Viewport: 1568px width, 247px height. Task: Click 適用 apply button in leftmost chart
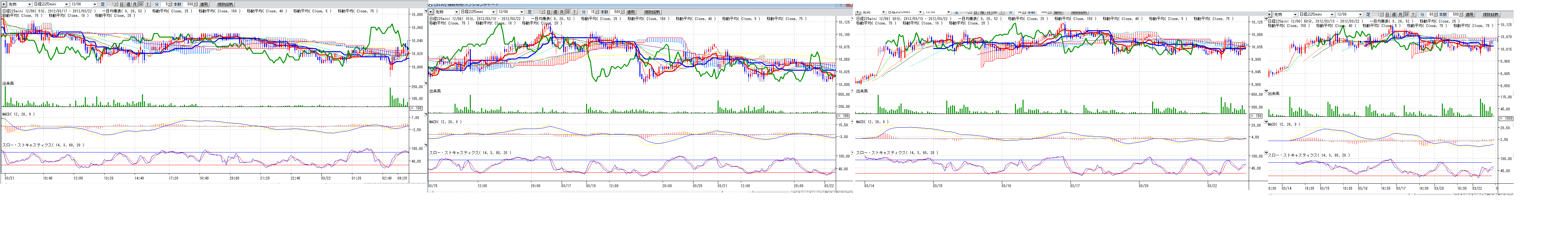pos(204,4)
